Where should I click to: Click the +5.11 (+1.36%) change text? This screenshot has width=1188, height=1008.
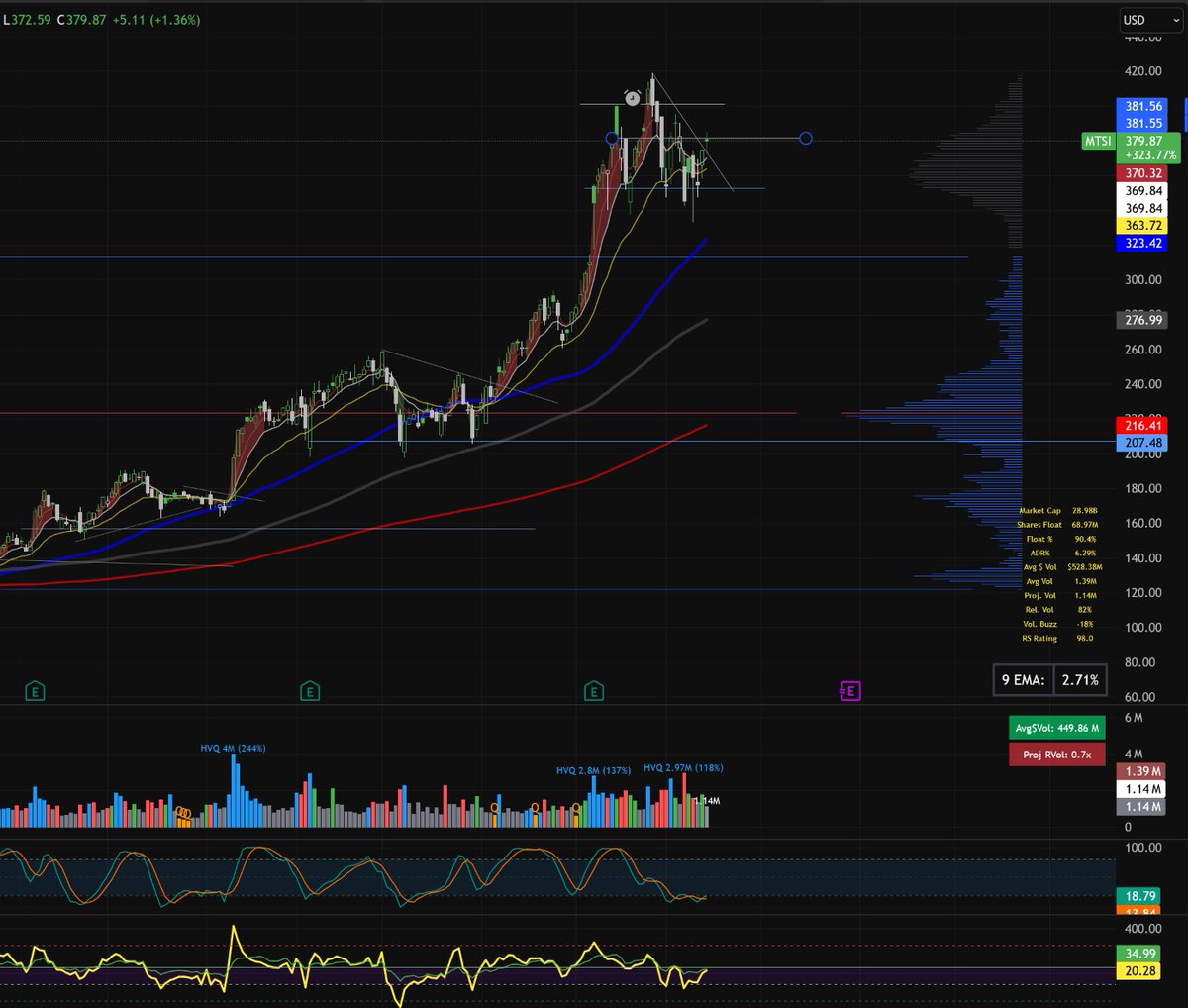[x=156, y=20]
